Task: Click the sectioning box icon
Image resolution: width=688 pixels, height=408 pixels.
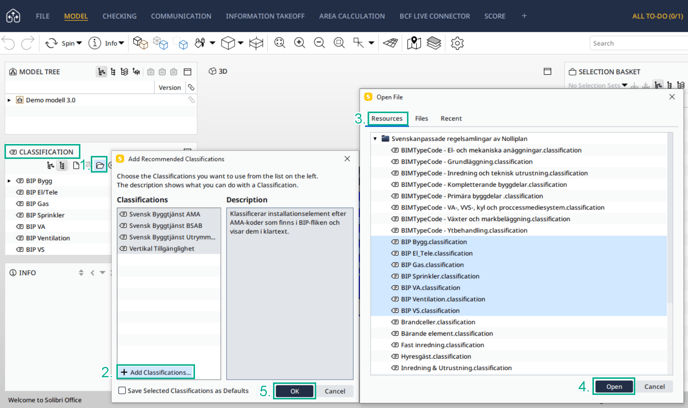Action: [x=256, y=43]
